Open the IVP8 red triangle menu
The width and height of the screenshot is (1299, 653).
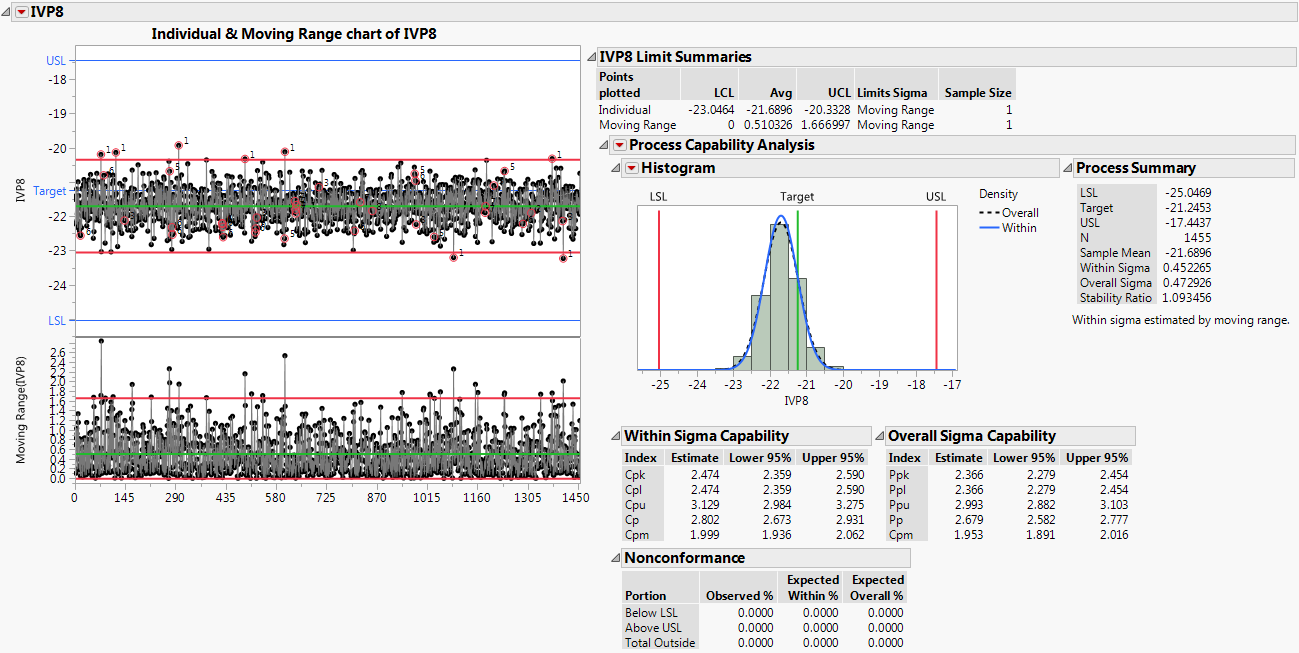point(22,11)
